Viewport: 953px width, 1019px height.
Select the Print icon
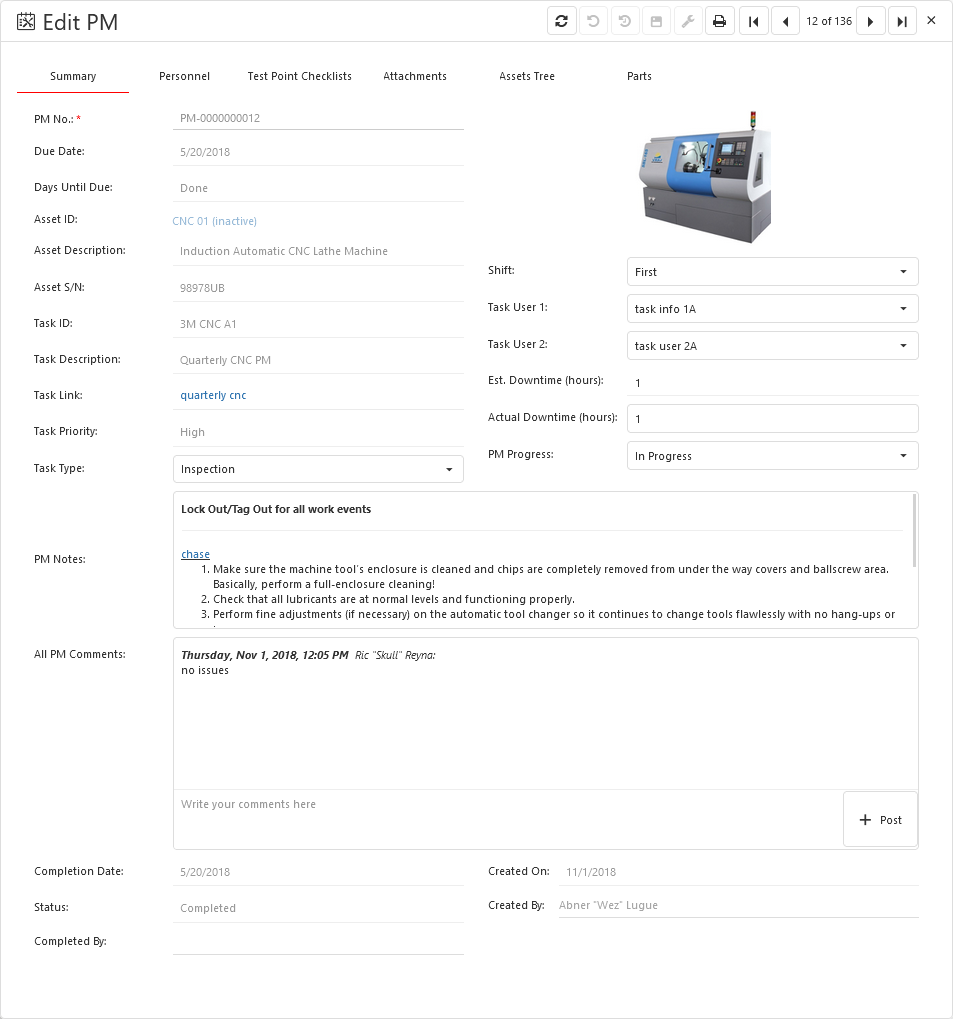tap(720, 20)
